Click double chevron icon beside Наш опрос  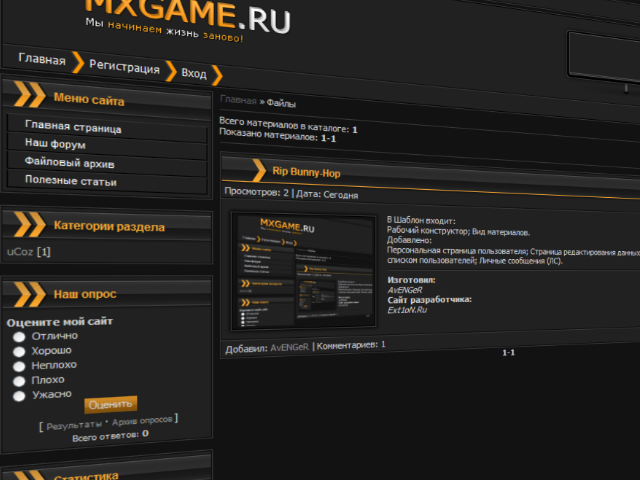click(x=29, y=294)
